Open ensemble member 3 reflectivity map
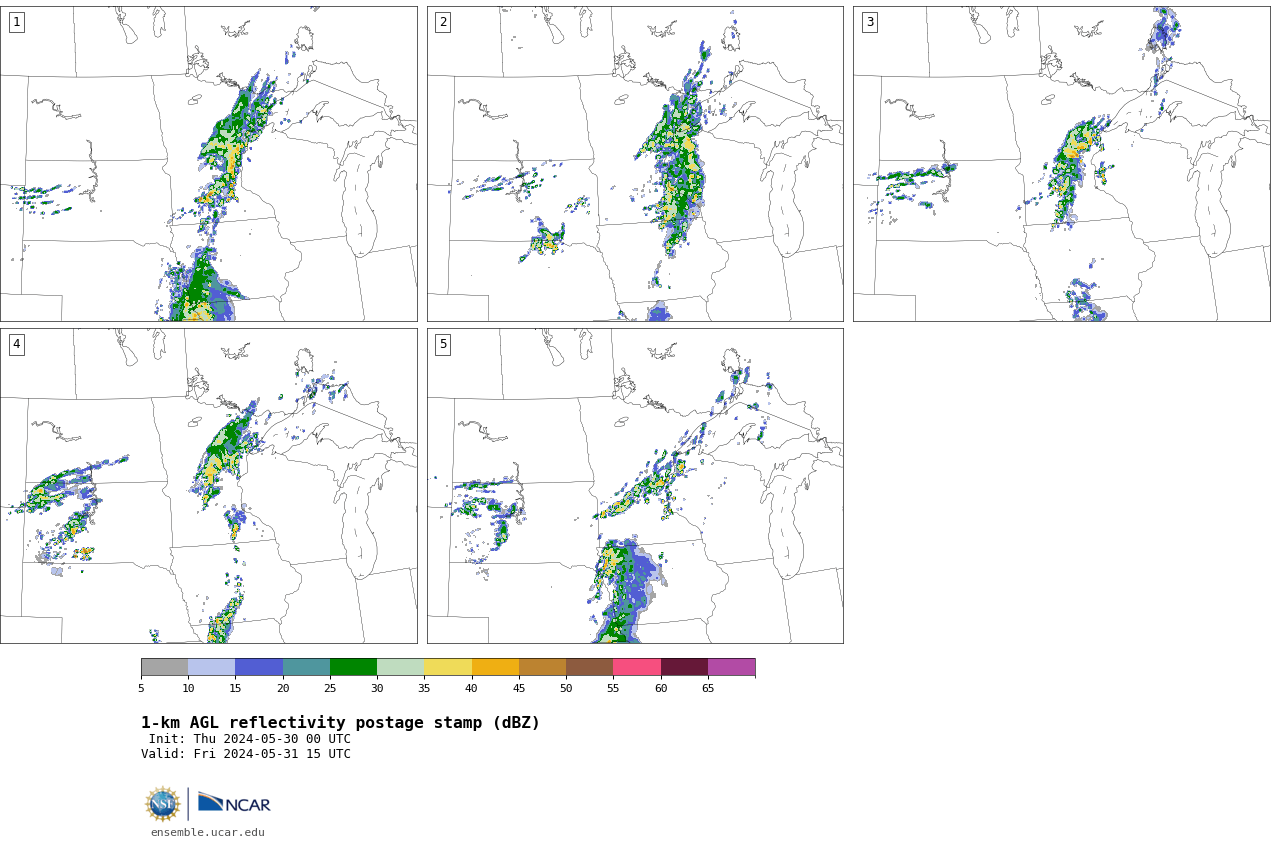The height and width of the screenshot is (844, 1280). 1061,164
